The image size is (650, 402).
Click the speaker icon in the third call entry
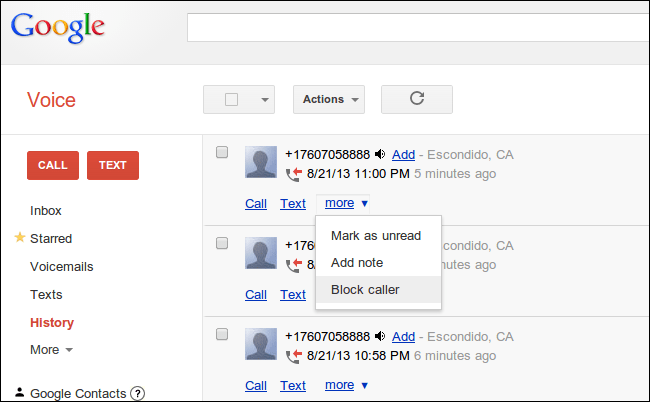point(380,336)
